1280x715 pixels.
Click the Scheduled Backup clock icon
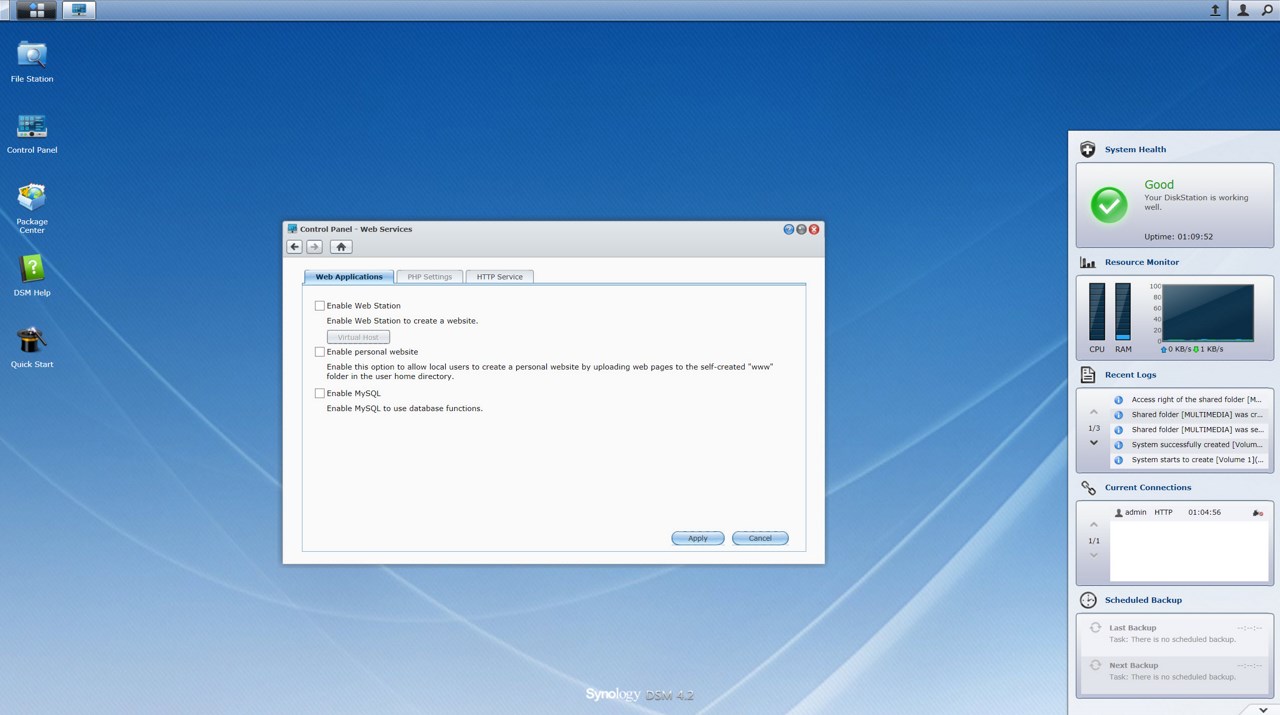click(x=1088, y=600)
